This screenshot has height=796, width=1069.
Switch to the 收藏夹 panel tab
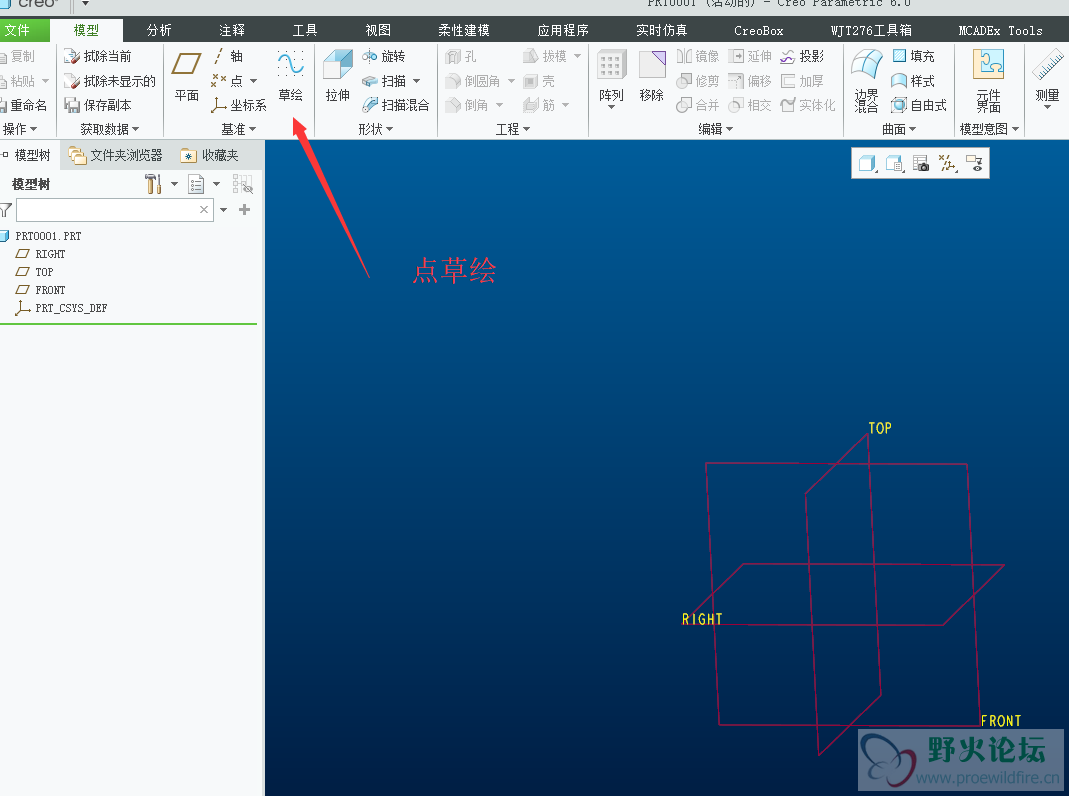pos(210,155)
